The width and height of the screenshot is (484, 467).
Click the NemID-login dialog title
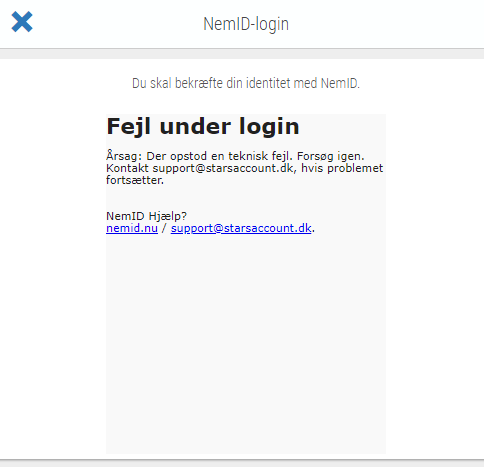click(x=246, y=24)
